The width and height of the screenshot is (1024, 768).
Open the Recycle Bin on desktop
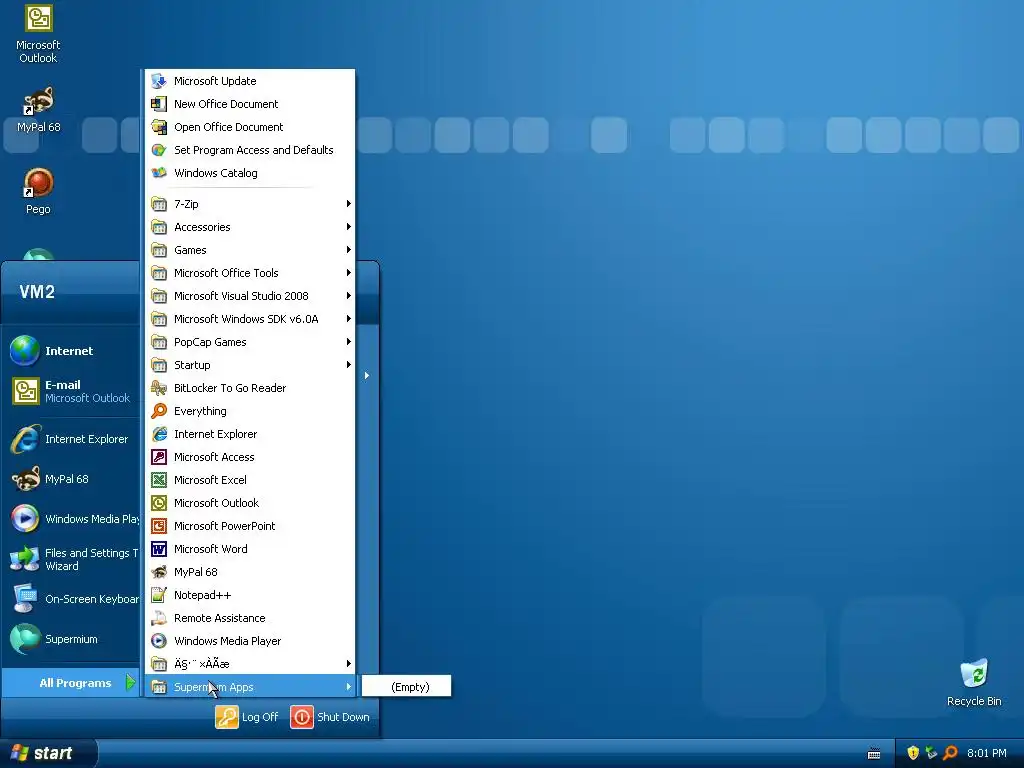pyautogui.click(x=974, y=683)
